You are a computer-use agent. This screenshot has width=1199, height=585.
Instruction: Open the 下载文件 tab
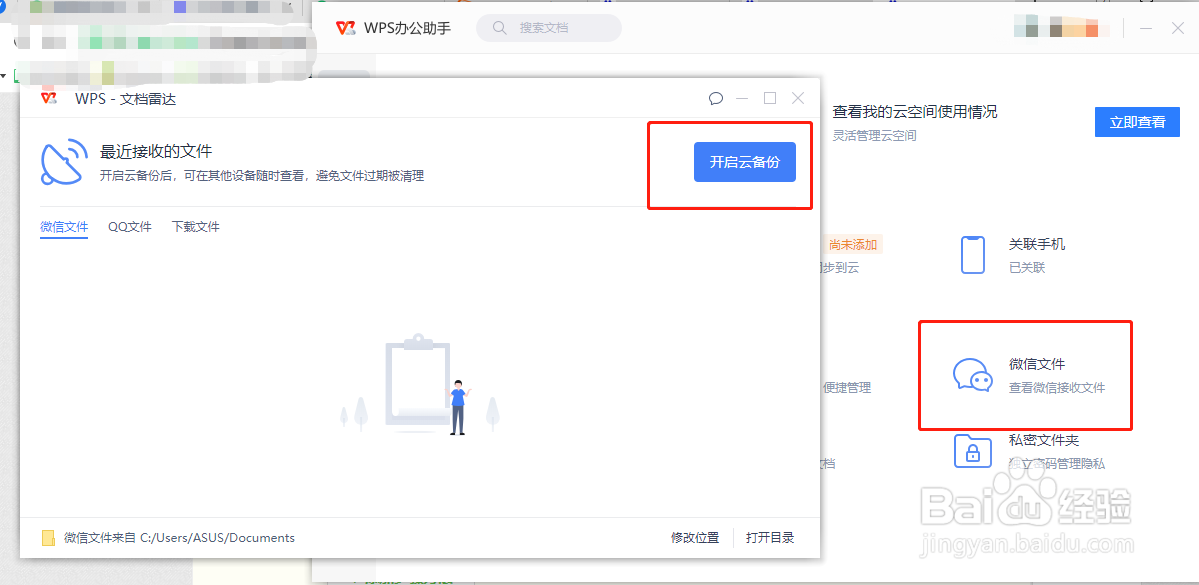196,226
